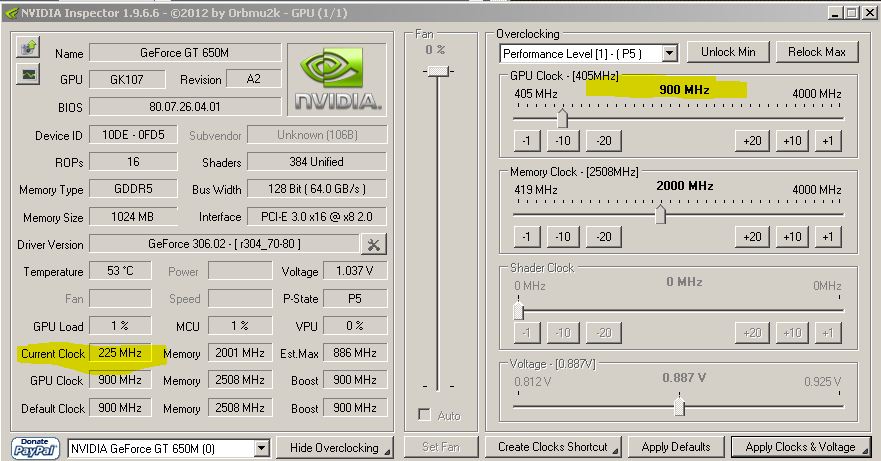Click the Set Fan button
This screenshot has height=461, width=881.
pyautogui.click(x=440, y=447)
